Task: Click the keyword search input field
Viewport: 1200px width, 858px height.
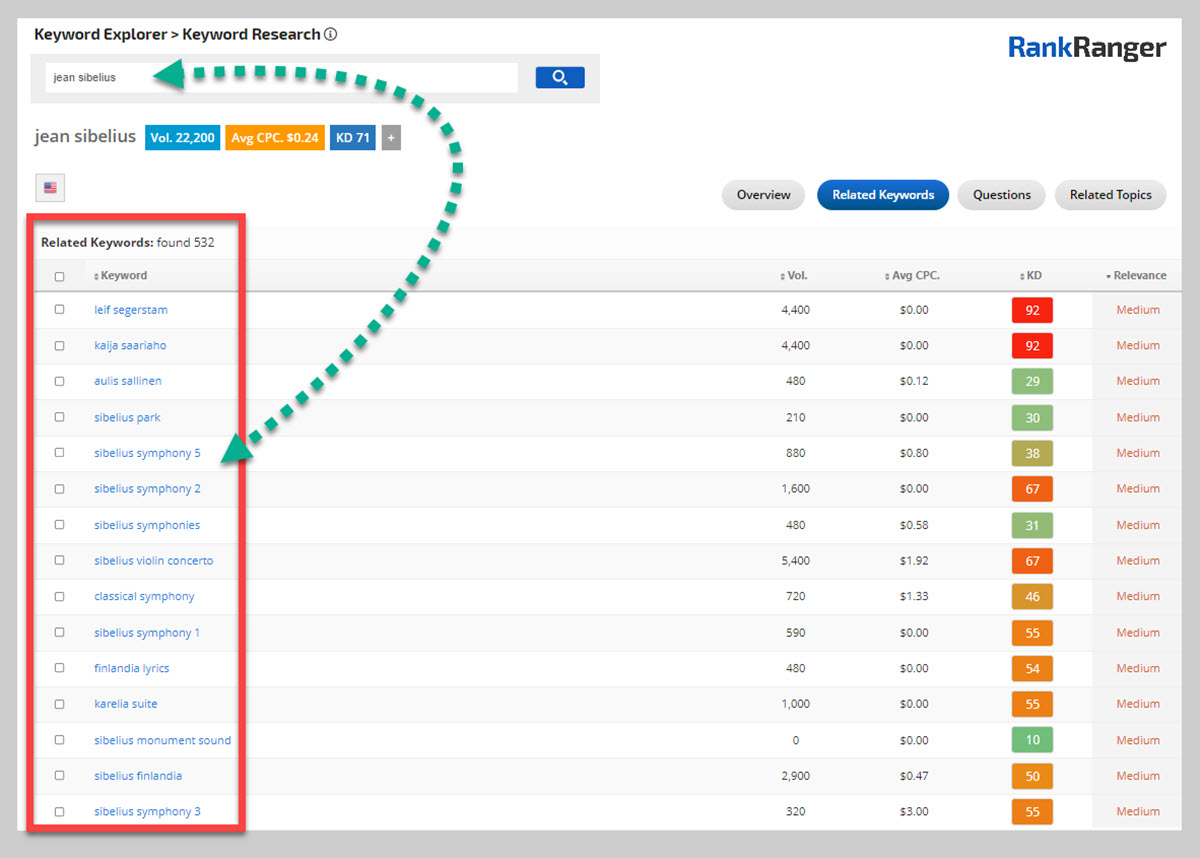Action: coord(282,77)
